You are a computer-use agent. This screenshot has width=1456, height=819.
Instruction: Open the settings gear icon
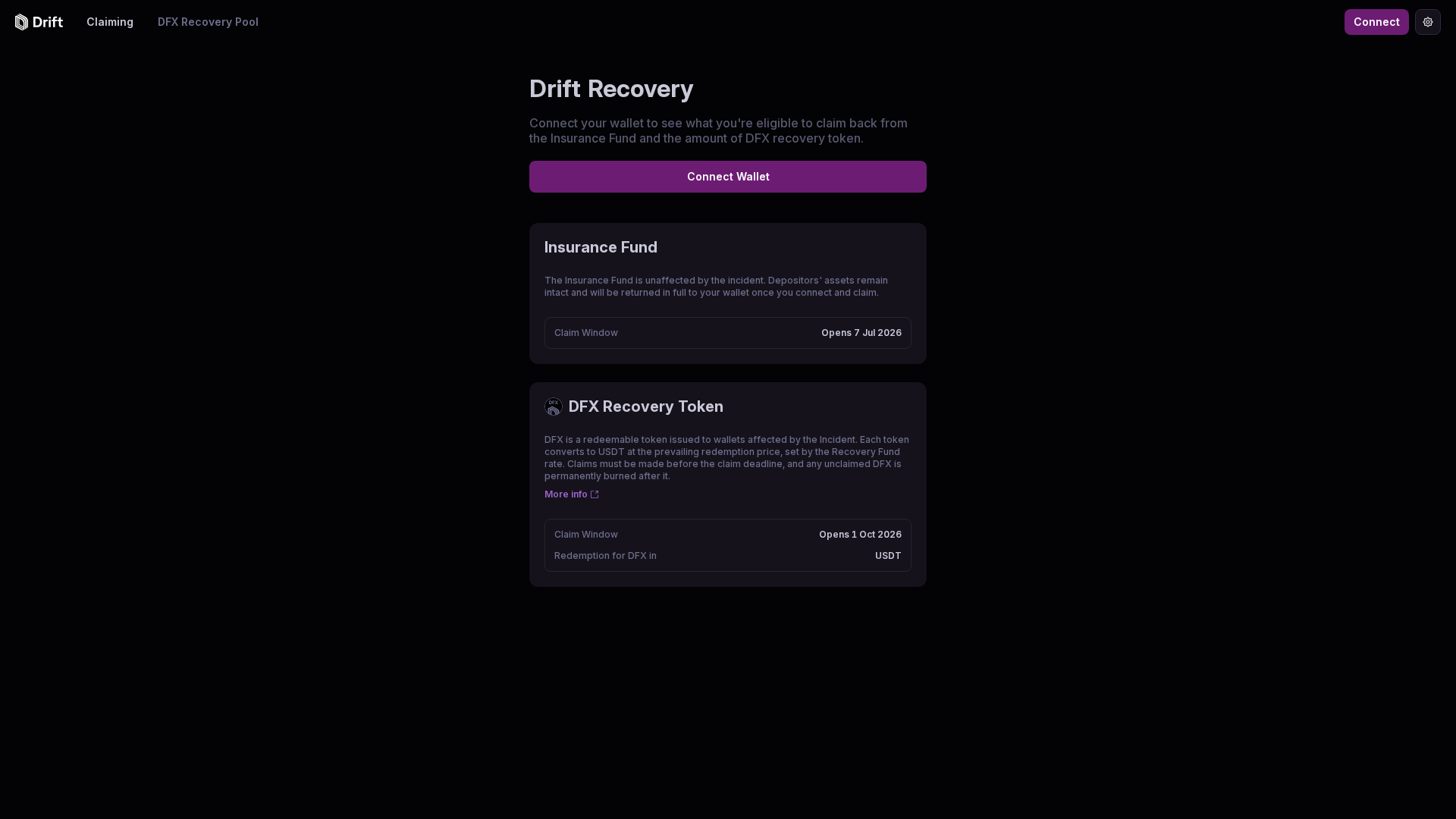1427,22
